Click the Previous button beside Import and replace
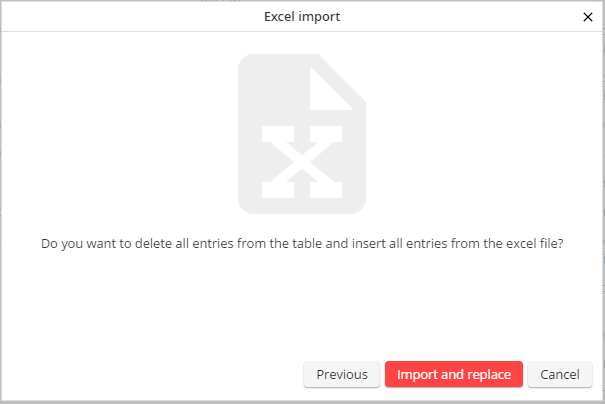The height and width of the screenshot is (404, 605). pos(342,374)
